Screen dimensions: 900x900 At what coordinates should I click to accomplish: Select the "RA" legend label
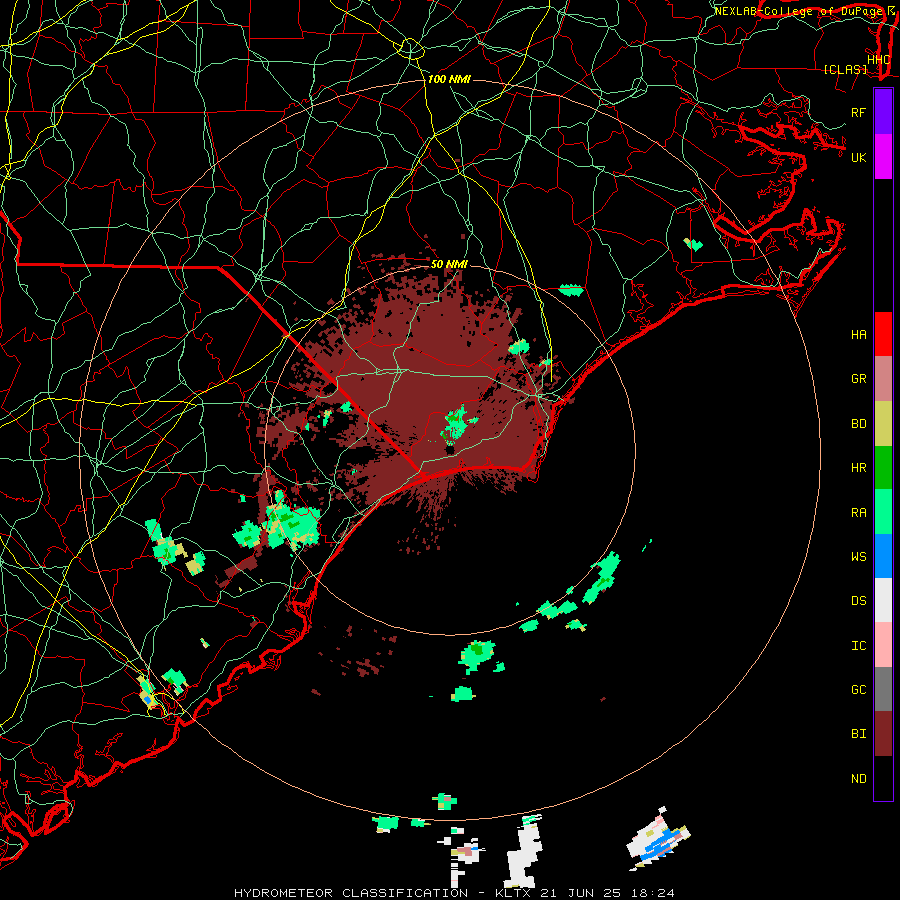tap(858, 513)
